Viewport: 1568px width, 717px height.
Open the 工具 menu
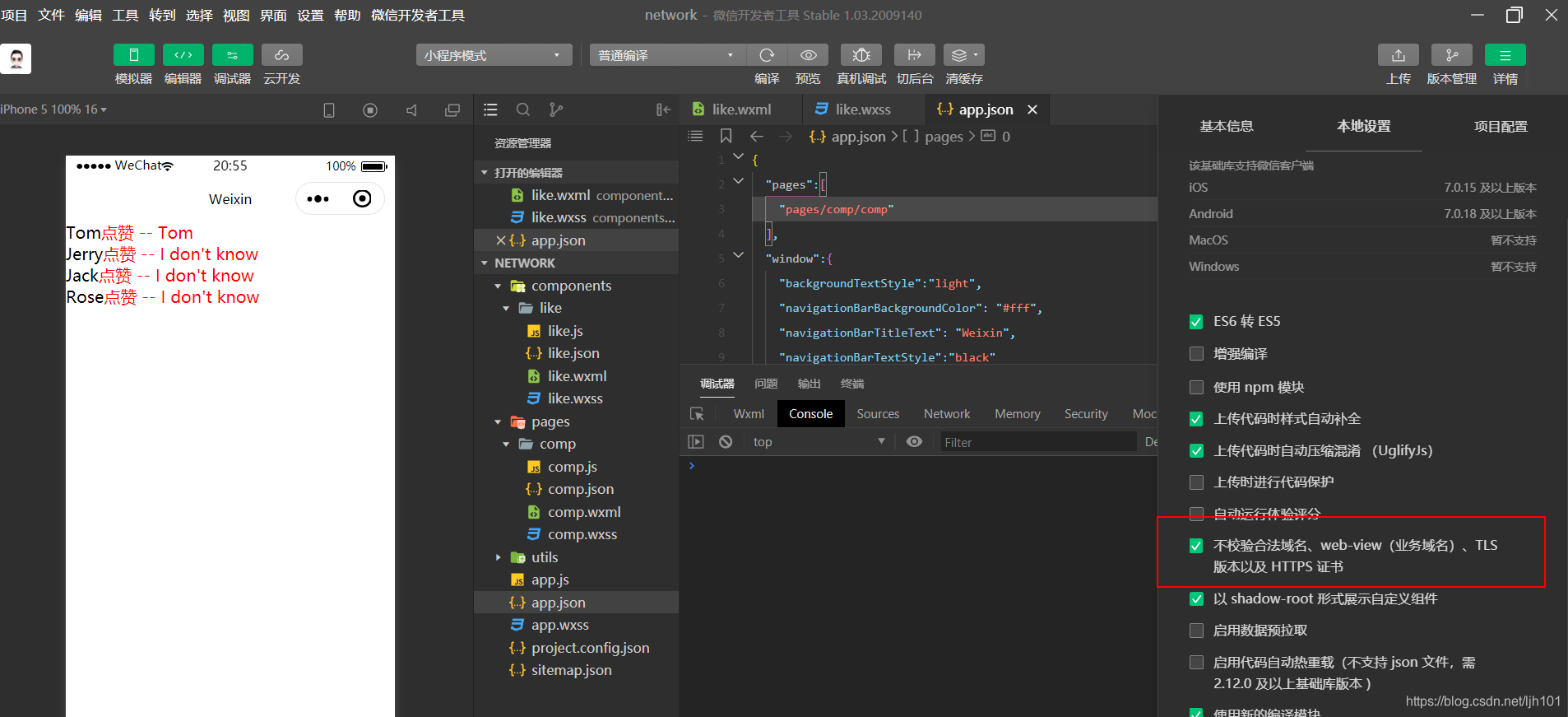coord(125,15)
